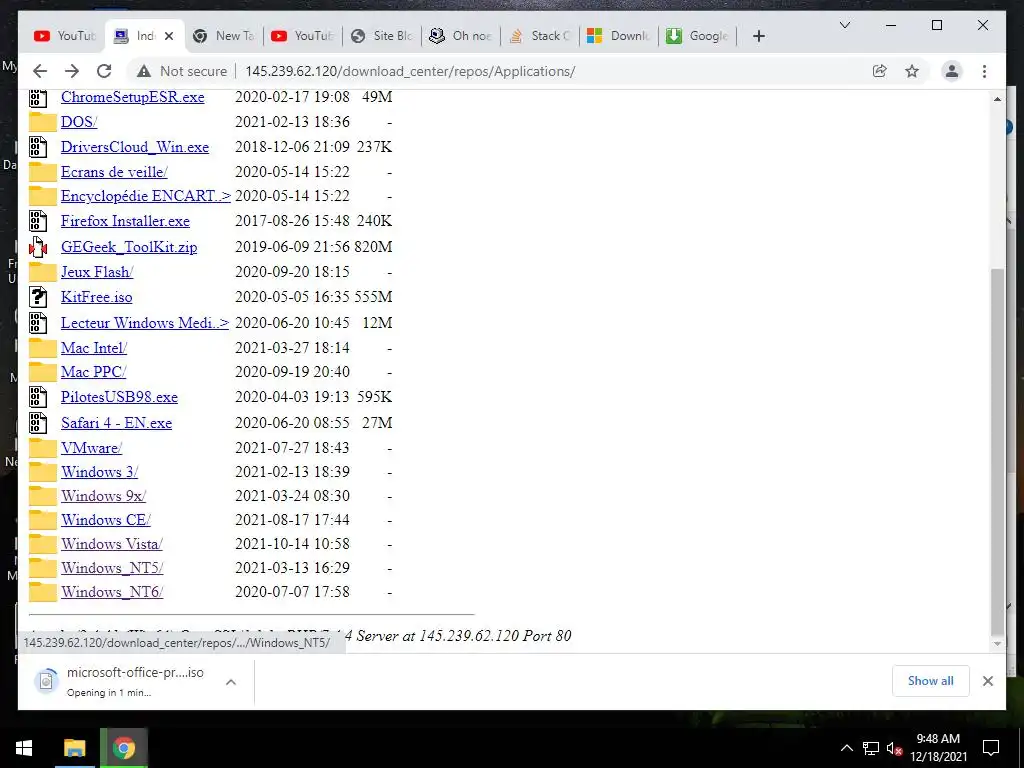Open the Chrome profile avatar
Image resolution: width=1024 pixels, height=768 pixels.
(x=952, y=71)
